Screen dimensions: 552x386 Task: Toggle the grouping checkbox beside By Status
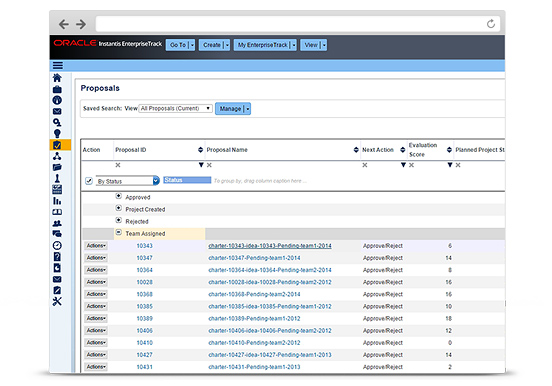tap(89, 181)
